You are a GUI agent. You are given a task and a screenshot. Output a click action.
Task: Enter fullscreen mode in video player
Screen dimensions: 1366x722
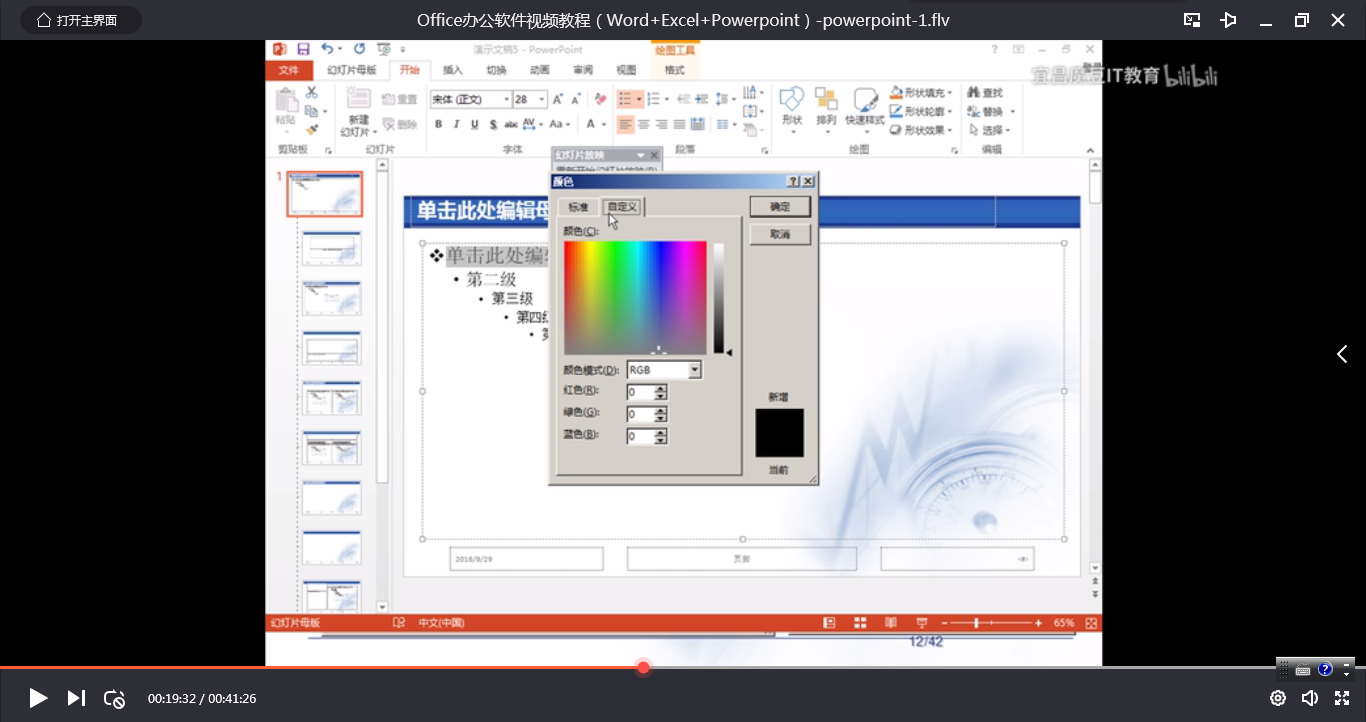[1342, 698]
